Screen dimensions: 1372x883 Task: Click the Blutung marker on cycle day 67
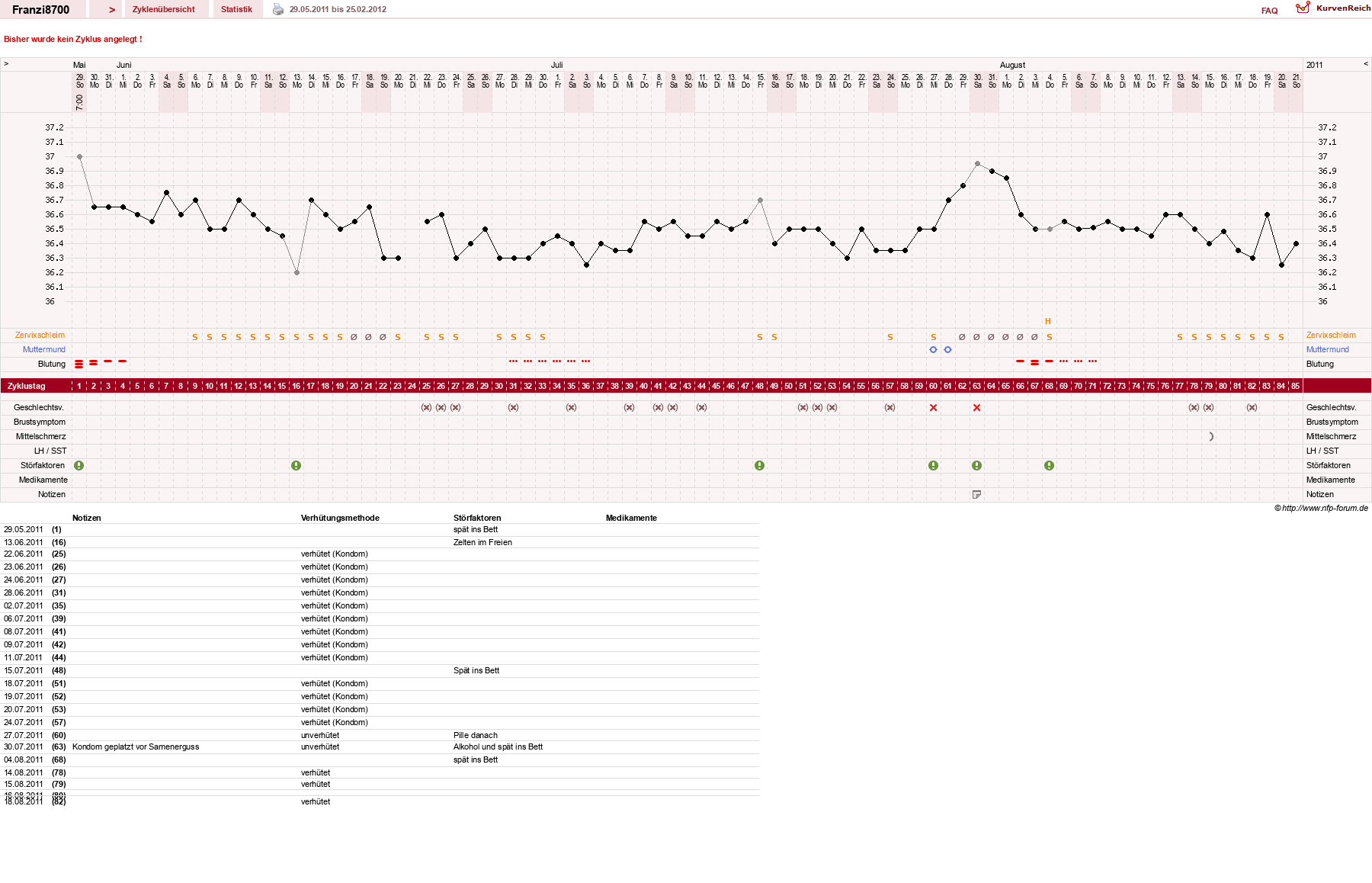pyautogui.click(x=1034, y=363)
